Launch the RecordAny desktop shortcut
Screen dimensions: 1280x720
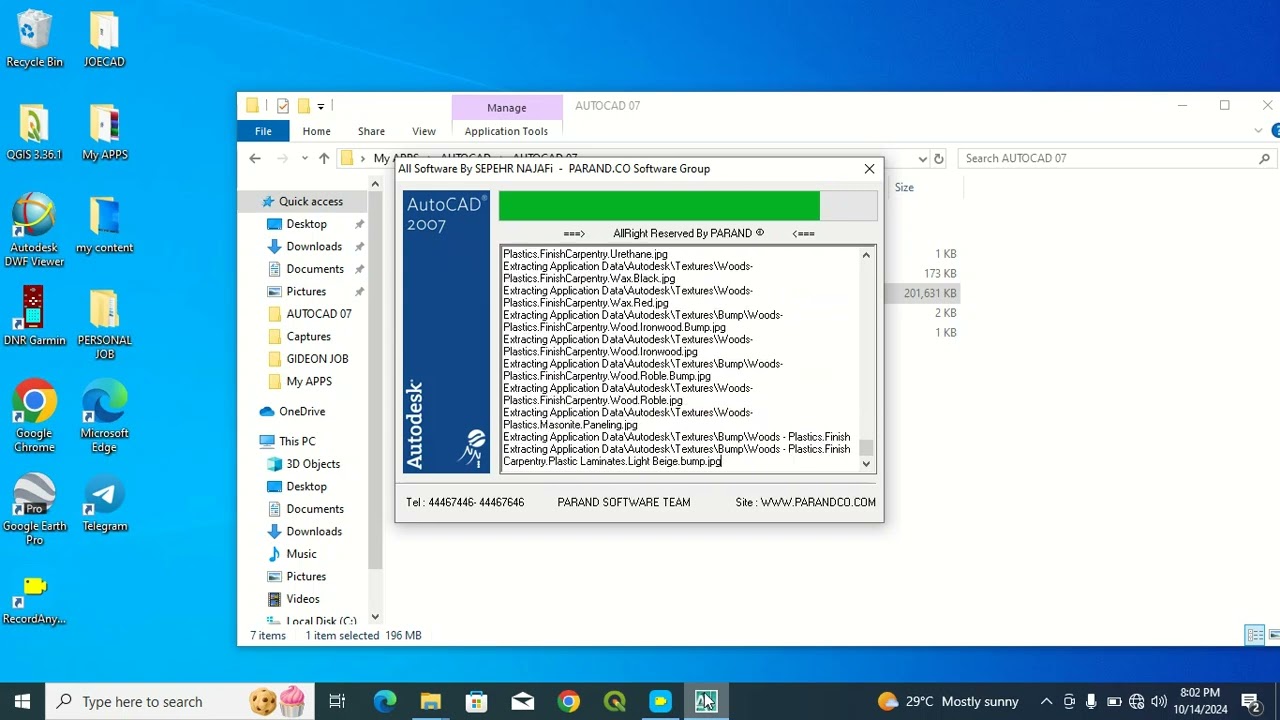coord(34,598)
